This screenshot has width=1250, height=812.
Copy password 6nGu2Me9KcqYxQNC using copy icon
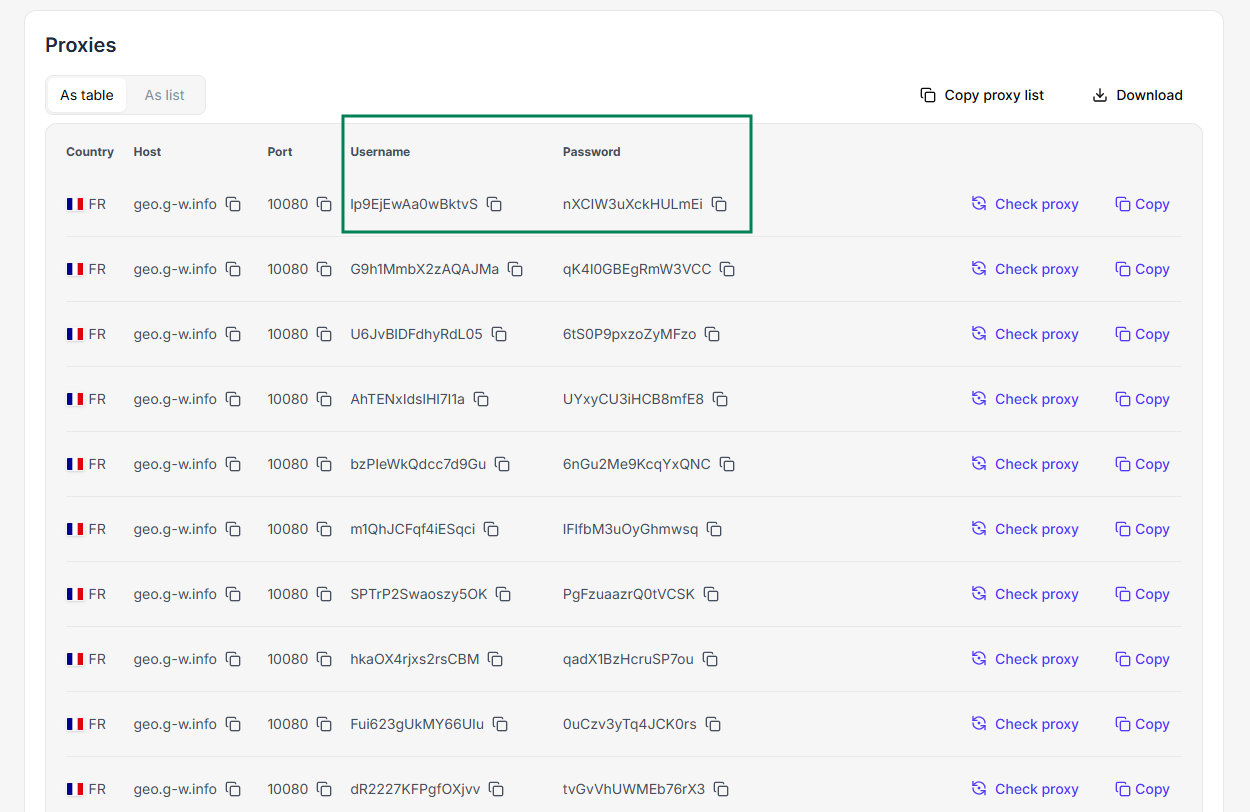(727, 464)
